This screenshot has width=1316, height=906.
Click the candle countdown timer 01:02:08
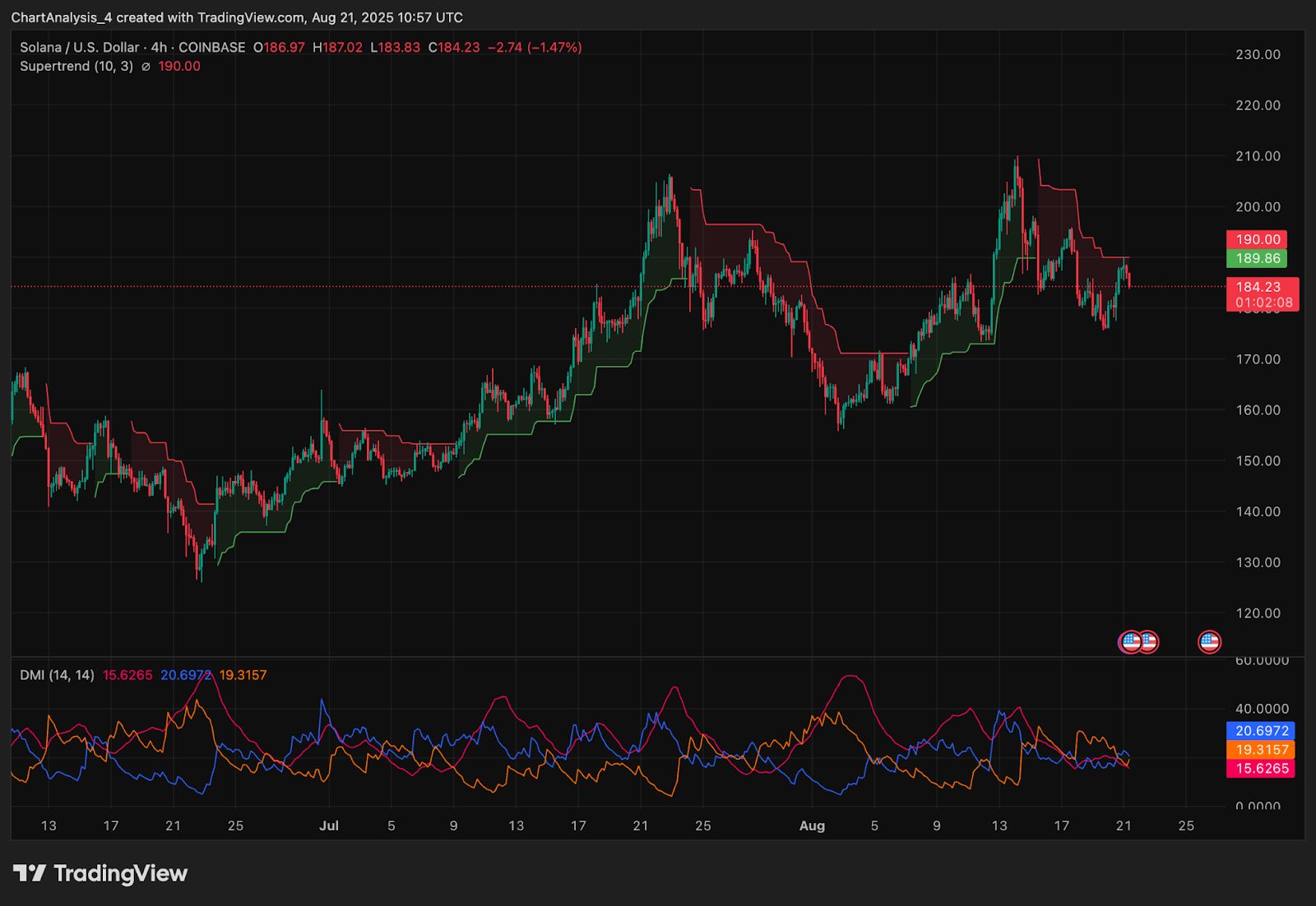pyautogui.click(x=1263, y=303)
